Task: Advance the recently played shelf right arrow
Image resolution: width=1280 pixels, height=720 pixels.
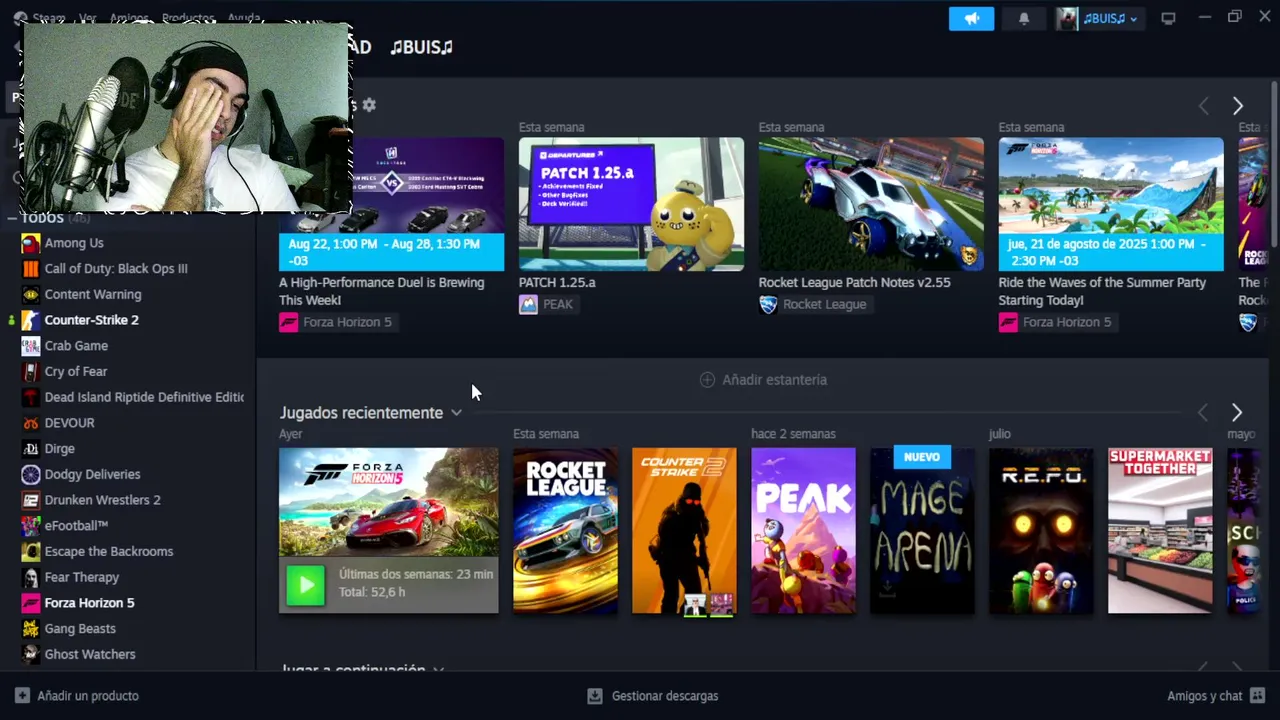Action: point(1237,413)
